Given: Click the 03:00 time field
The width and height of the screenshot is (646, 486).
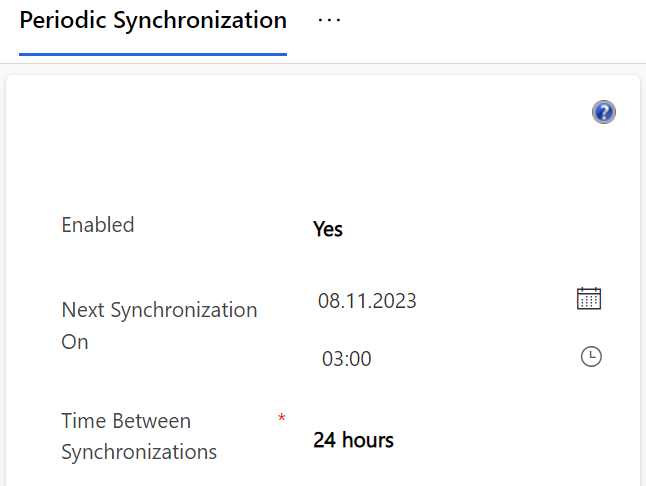Looking at the screenshot, I should (x=346, y=359).
